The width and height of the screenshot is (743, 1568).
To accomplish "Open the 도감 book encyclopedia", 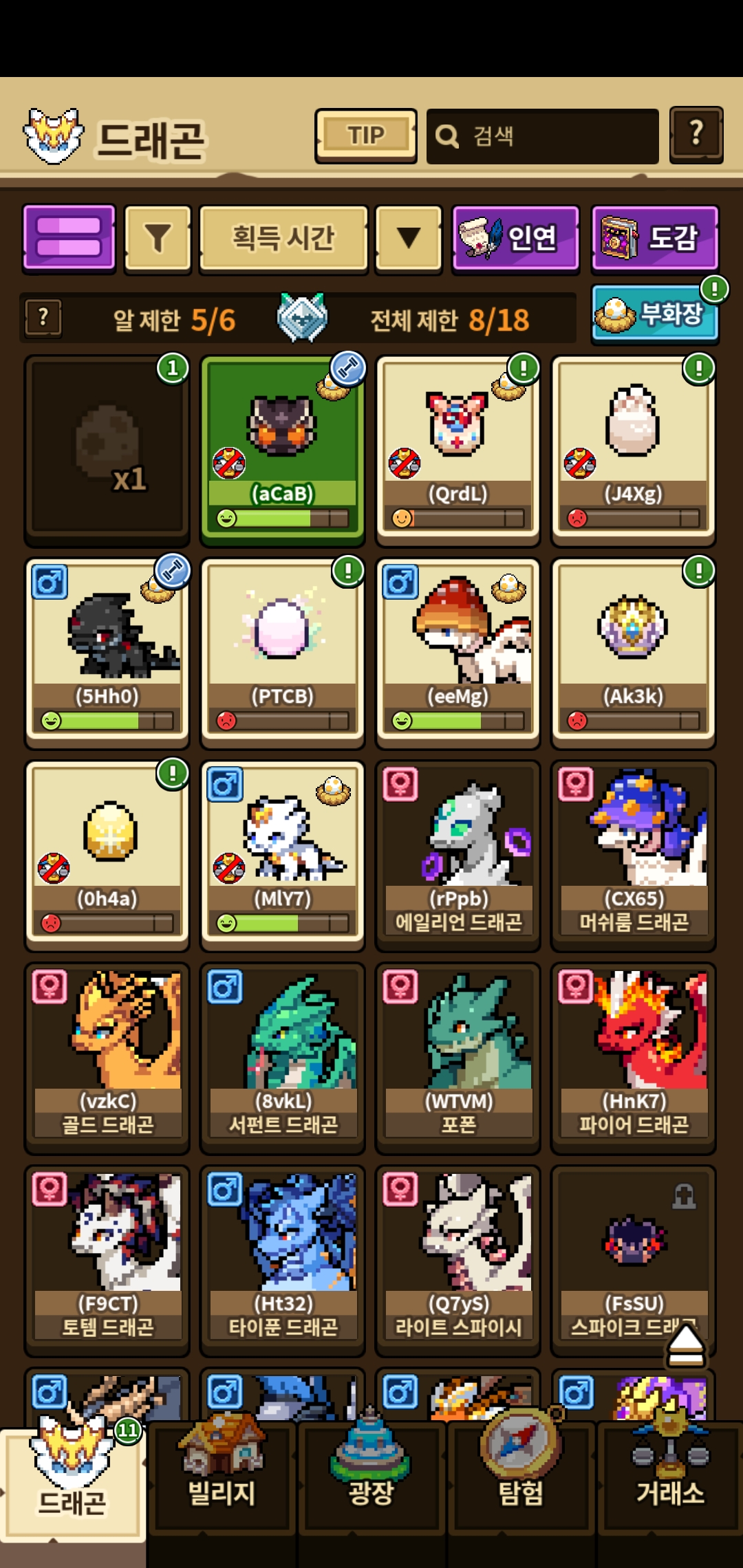I will click(655, 238).
